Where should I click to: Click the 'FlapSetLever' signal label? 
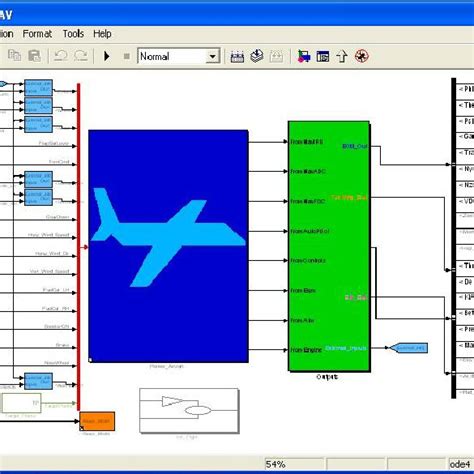pyautogui.click(x=54, y=143)
